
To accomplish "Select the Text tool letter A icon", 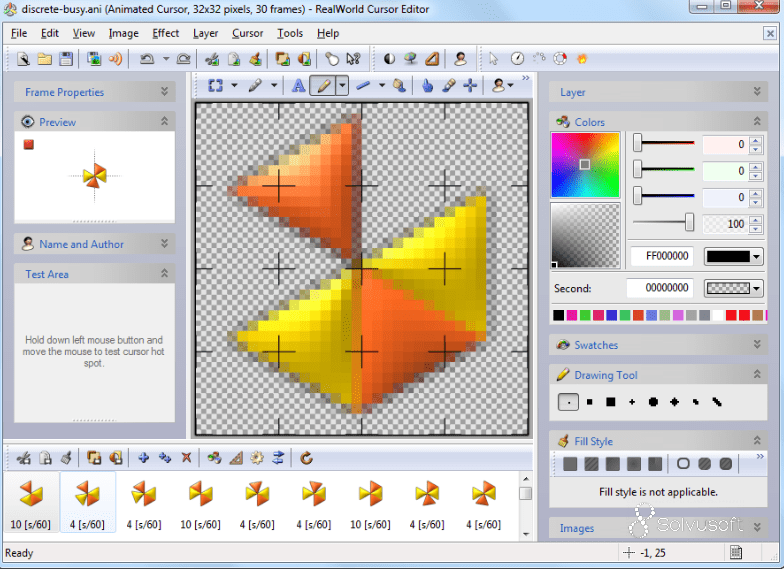I will click(298, 86).
